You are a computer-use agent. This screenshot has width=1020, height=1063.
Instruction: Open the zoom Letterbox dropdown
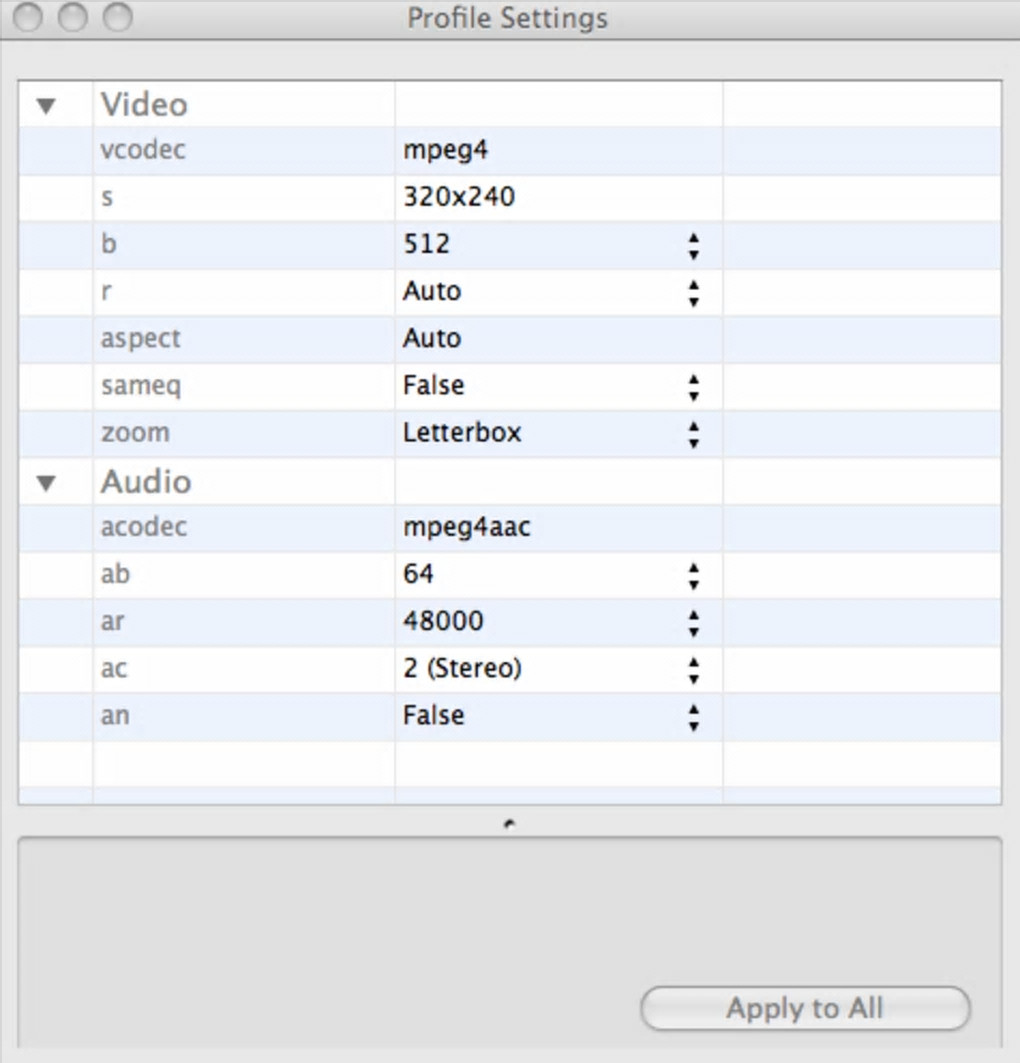[x=693, y=433]
